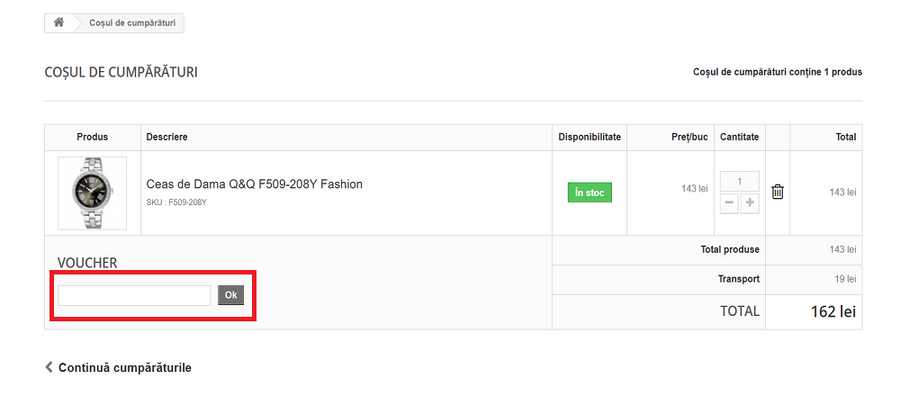
Task: Decrease quantity with the minus button
Action: [730, 203]
